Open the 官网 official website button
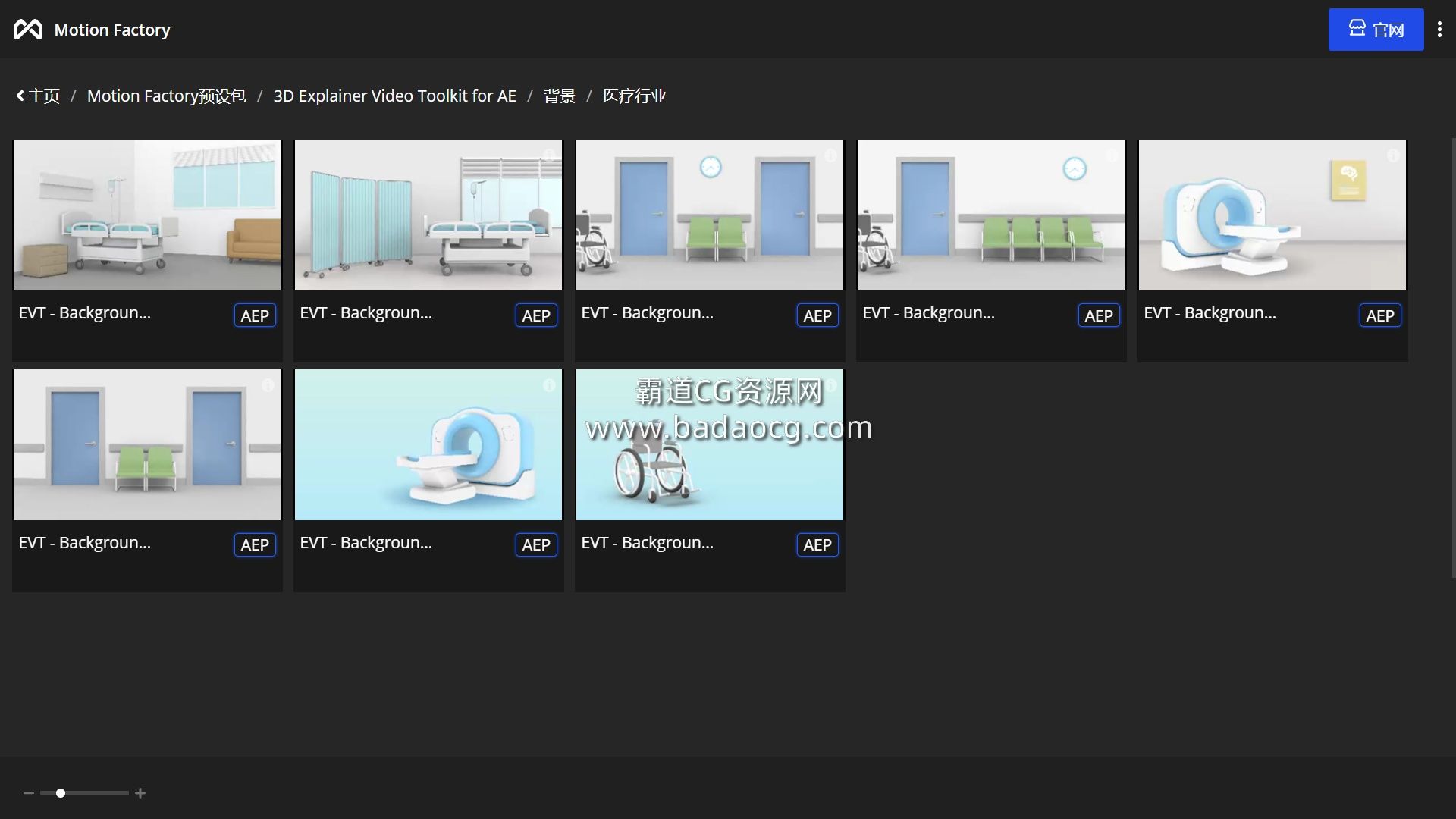This screenshot has height=819, width=1456. tap(1376, 30)
